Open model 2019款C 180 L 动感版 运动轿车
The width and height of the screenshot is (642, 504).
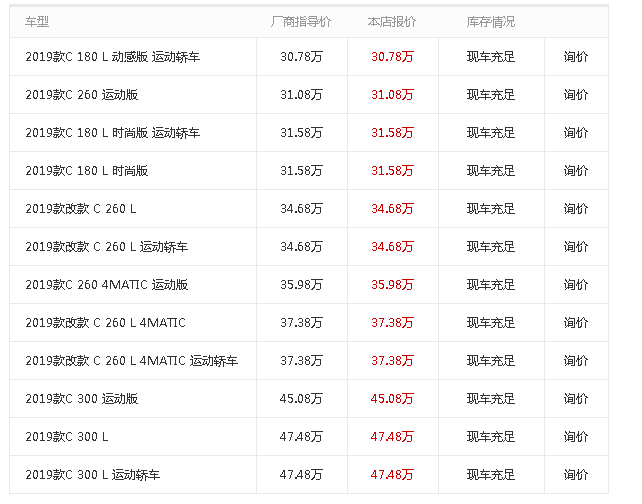(x=112, y=57)
